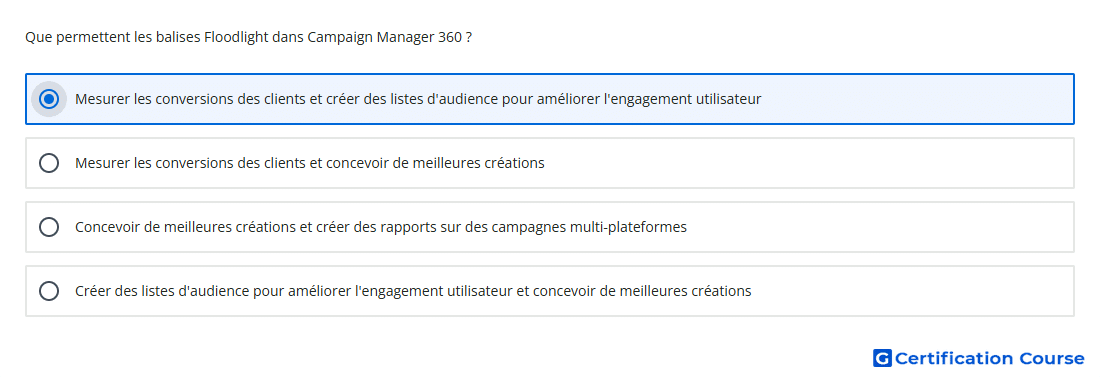Select radio for multi-plateformes reports option
The image size is (1100, 377).
49,227
